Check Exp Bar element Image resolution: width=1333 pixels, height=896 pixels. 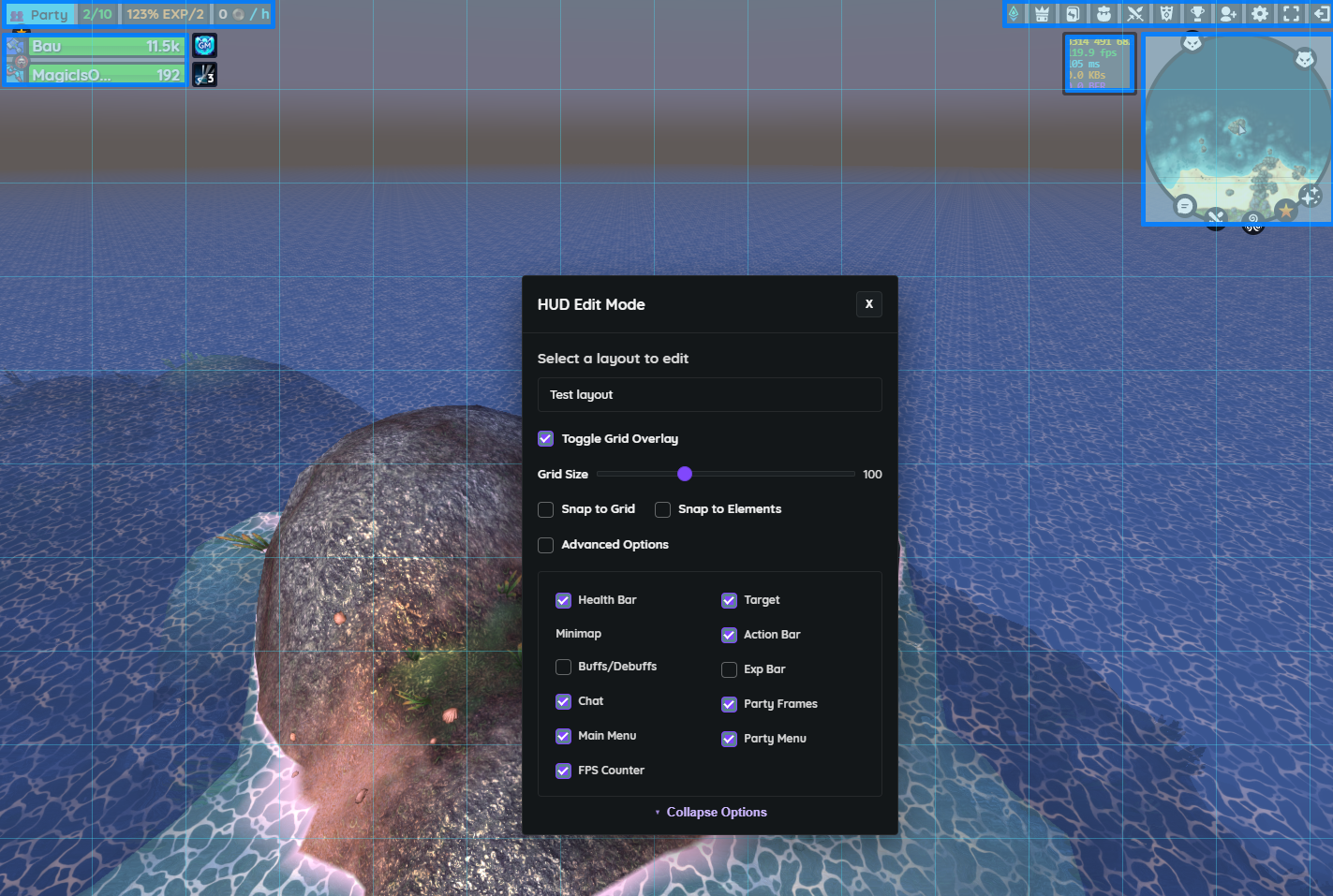[729, 669]
